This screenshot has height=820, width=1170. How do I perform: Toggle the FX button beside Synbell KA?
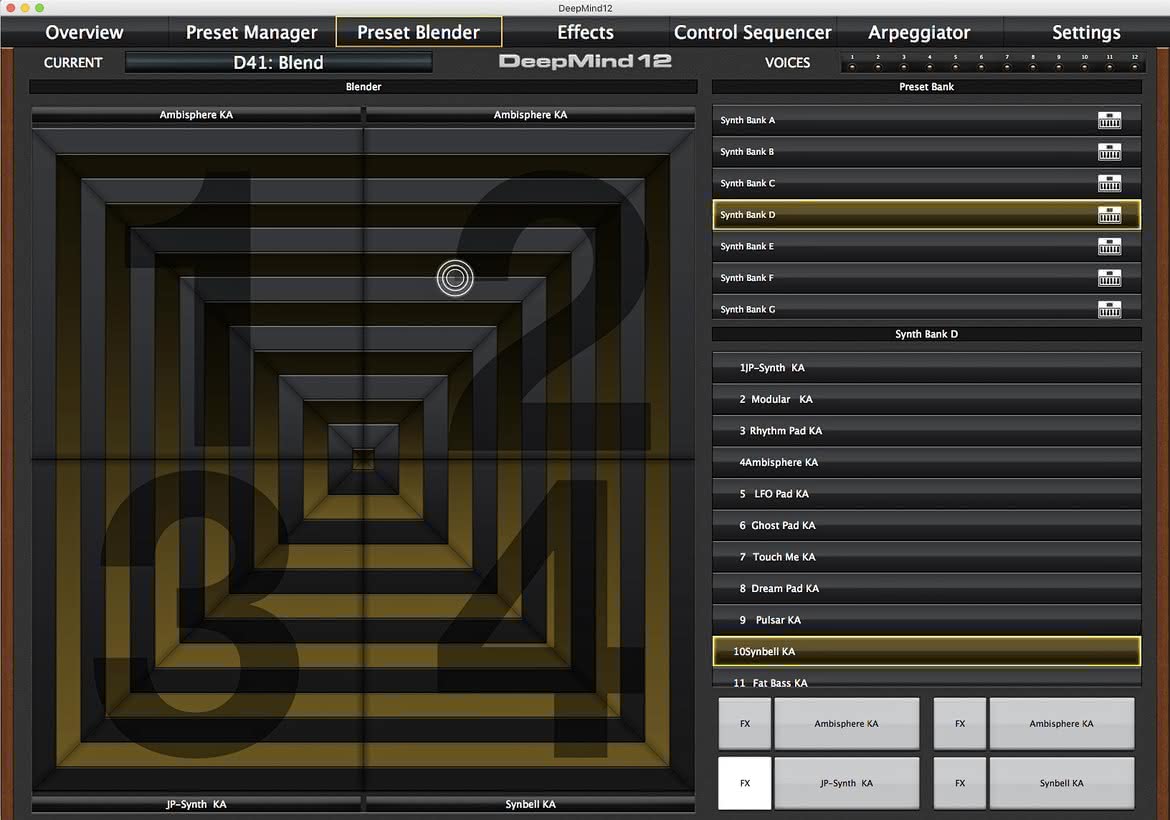(x=960, y=783)
